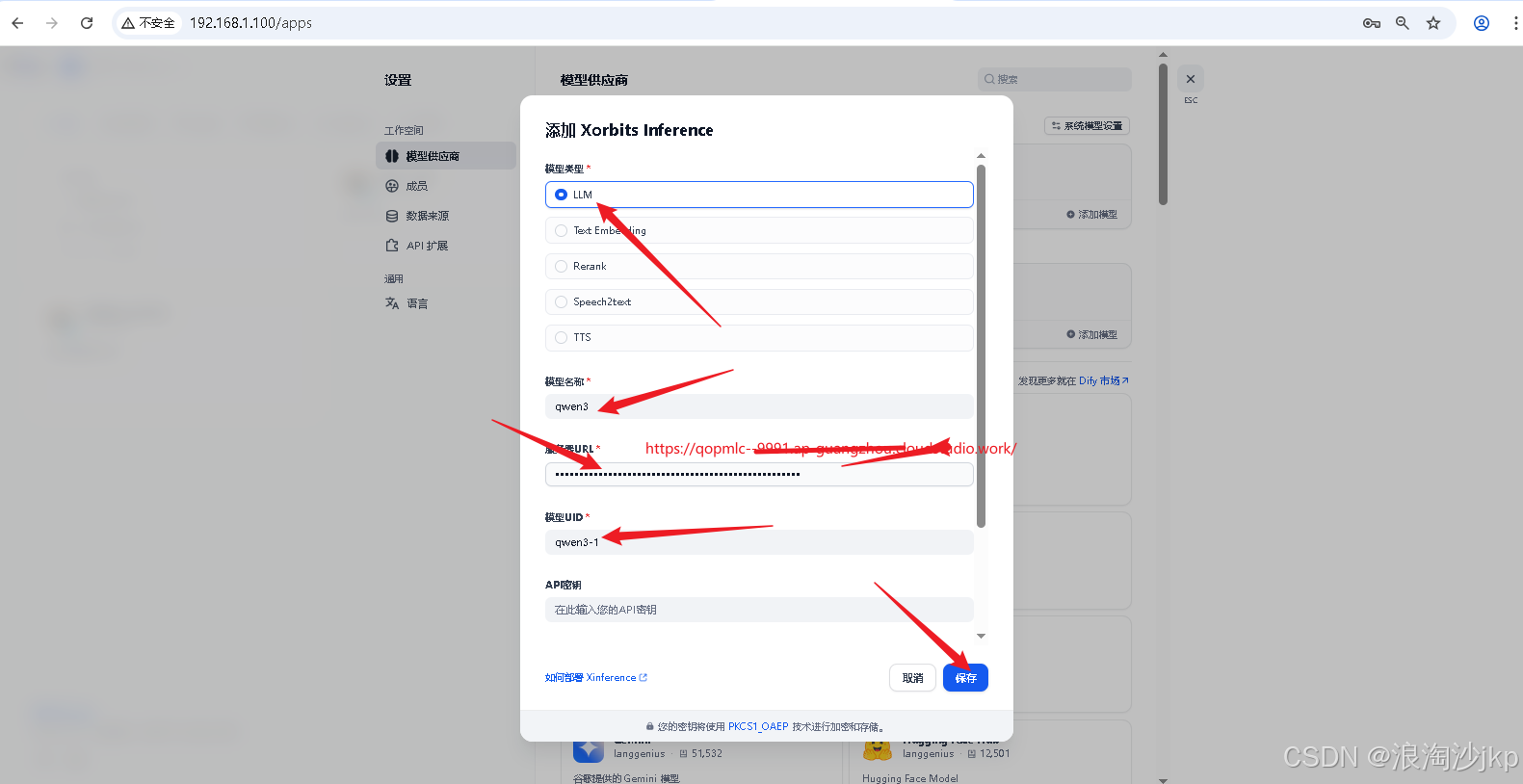Click the API密钥 input field
The image size is (1523, 784).
(759, 610)
